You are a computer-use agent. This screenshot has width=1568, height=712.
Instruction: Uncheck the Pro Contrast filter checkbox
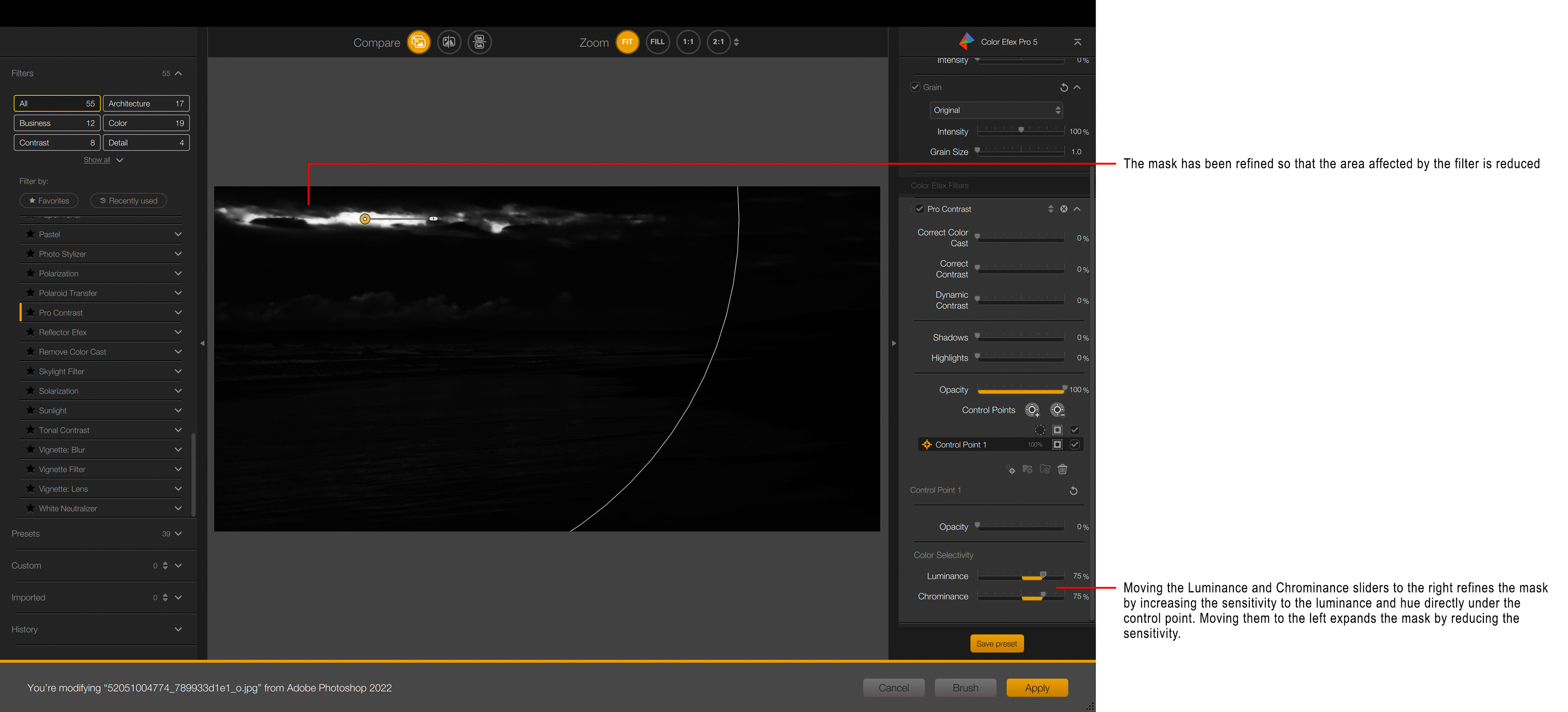click(x=920, y=209)
